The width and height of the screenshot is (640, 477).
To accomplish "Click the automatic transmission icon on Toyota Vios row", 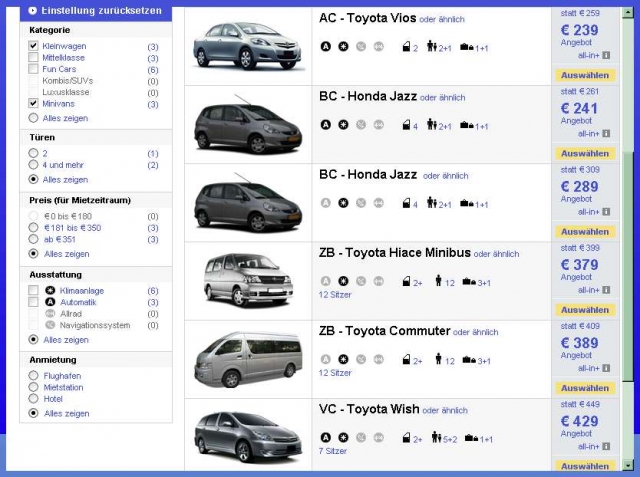I will pyautogui.click(x=325, y=47).
